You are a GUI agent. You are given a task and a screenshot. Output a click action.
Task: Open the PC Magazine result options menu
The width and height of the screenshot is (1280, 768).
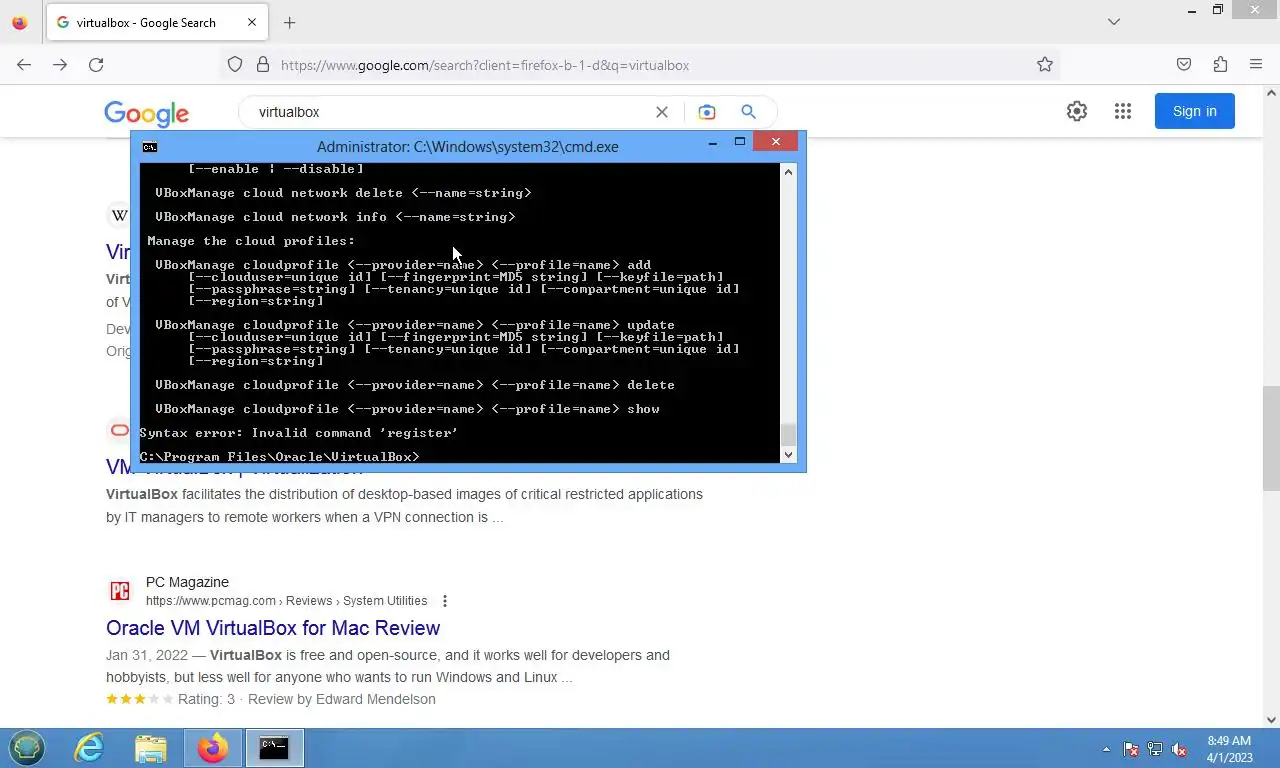[445, 601]
